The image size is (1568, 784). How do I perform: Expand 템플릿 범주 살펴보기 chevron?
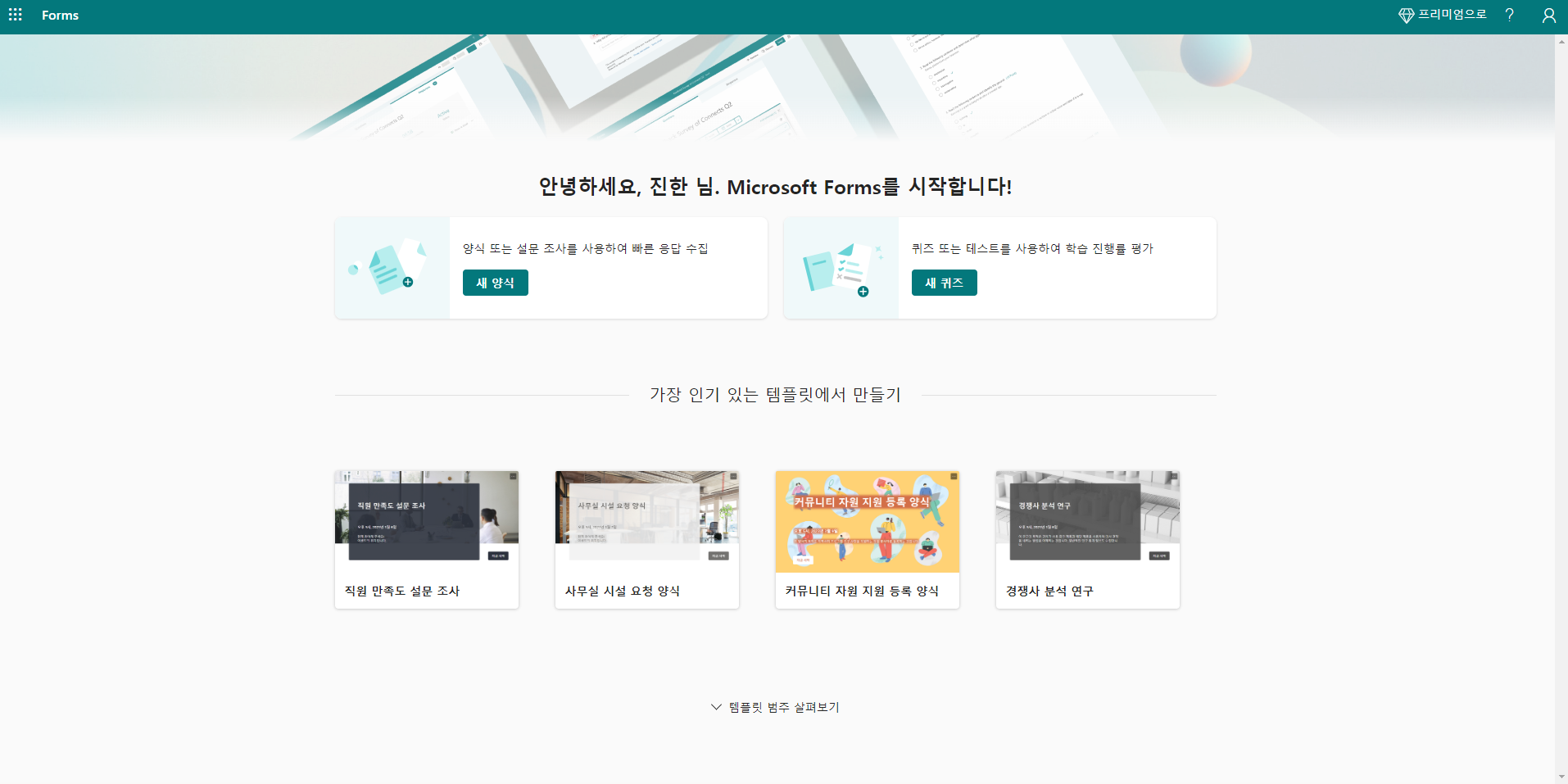click(716, 707)
